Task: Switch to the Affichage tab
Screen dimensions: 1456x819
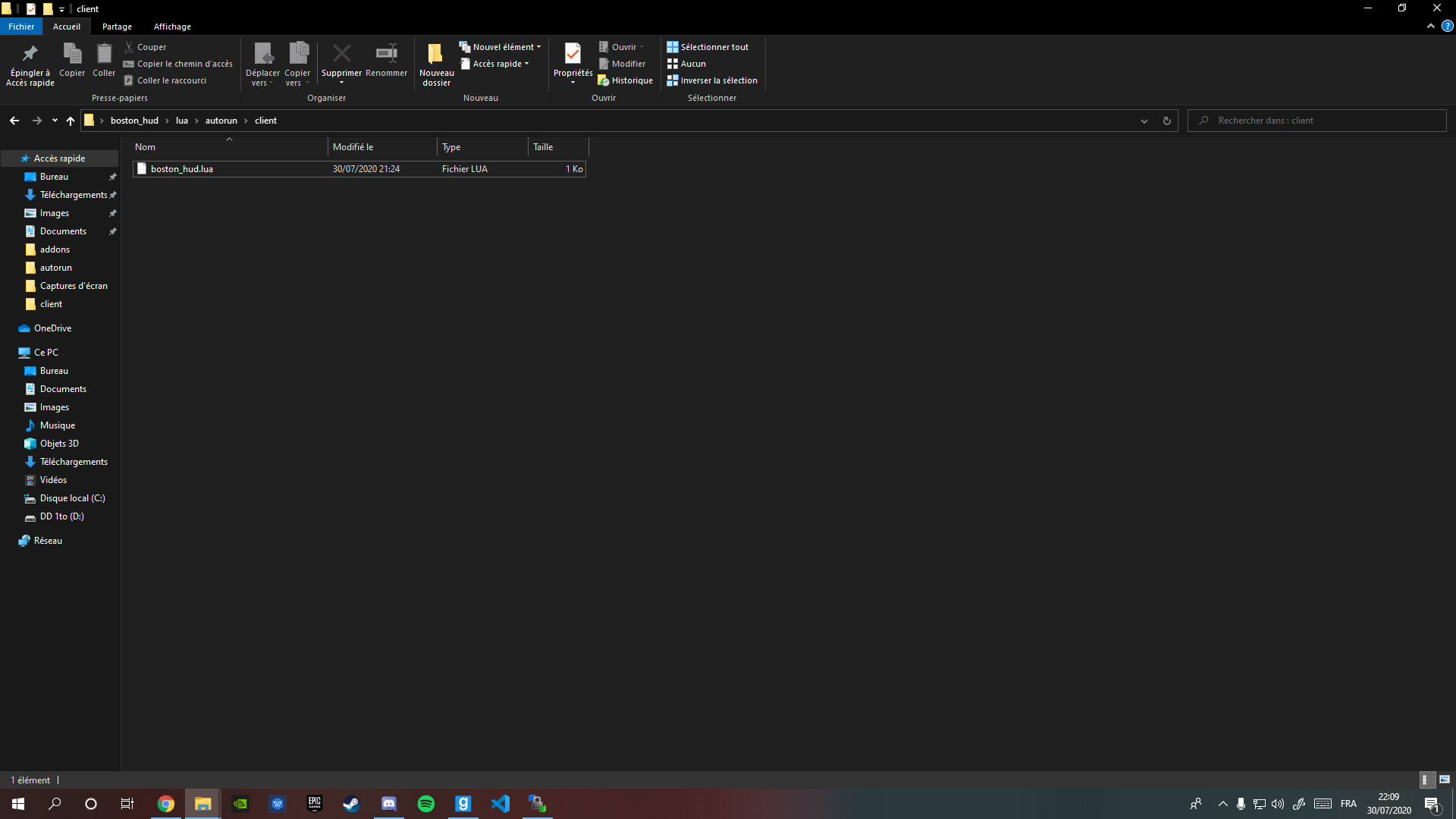Action: click(172, 27)
